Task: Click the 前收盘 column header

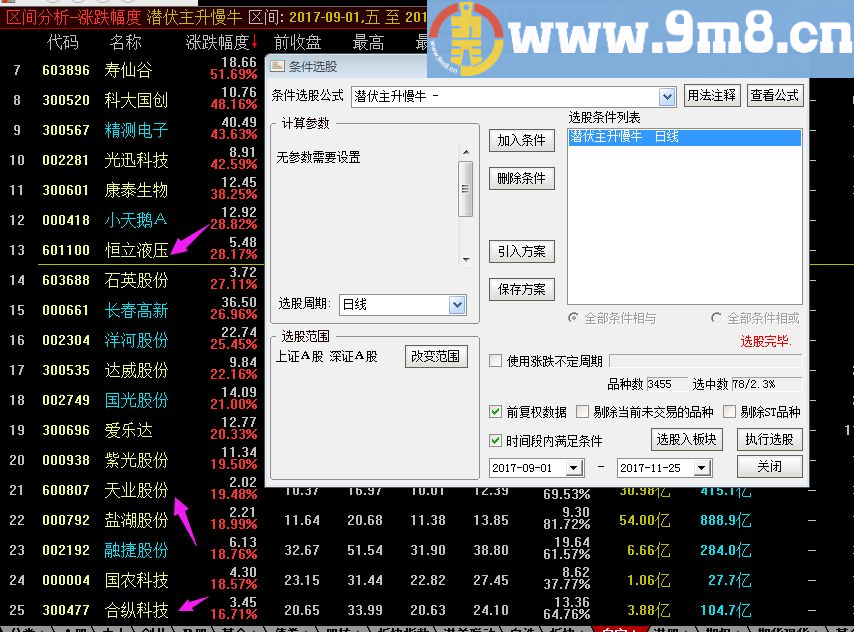Action: 297,42
